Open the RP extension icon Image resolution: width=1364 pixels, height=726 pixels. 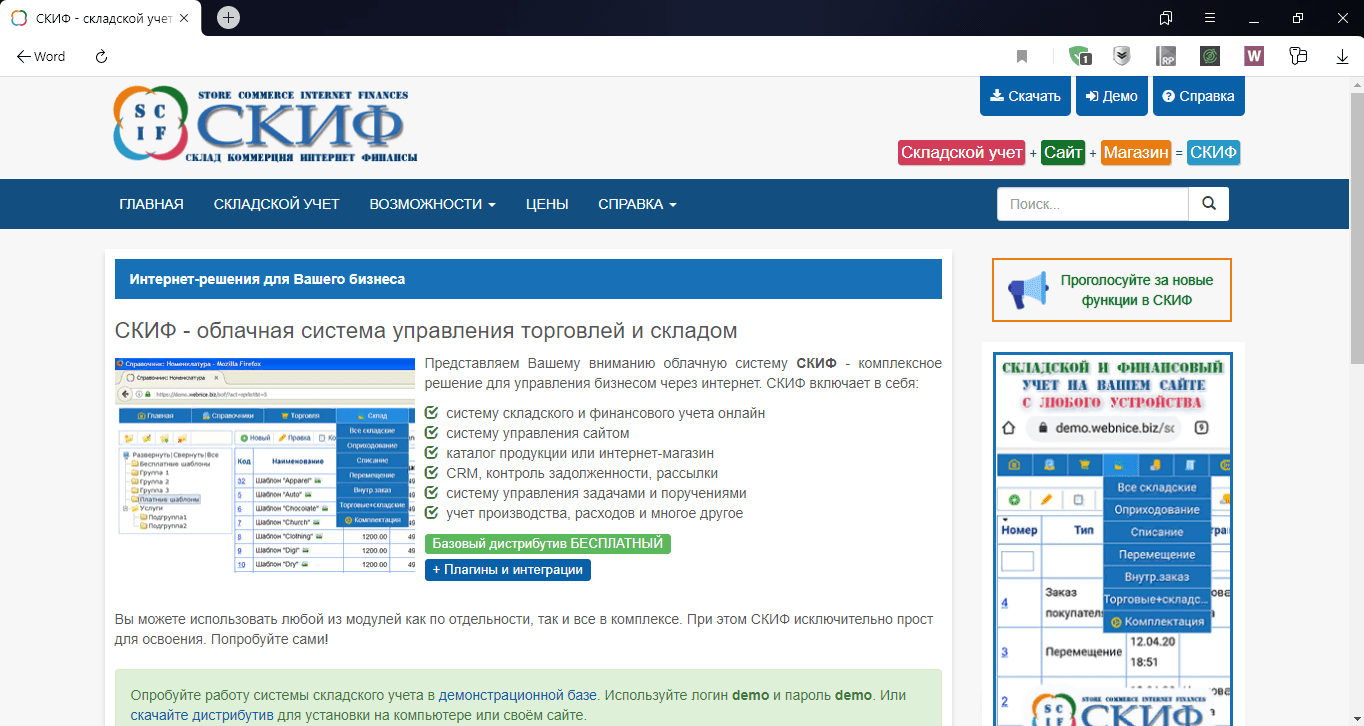point(1166,57)
